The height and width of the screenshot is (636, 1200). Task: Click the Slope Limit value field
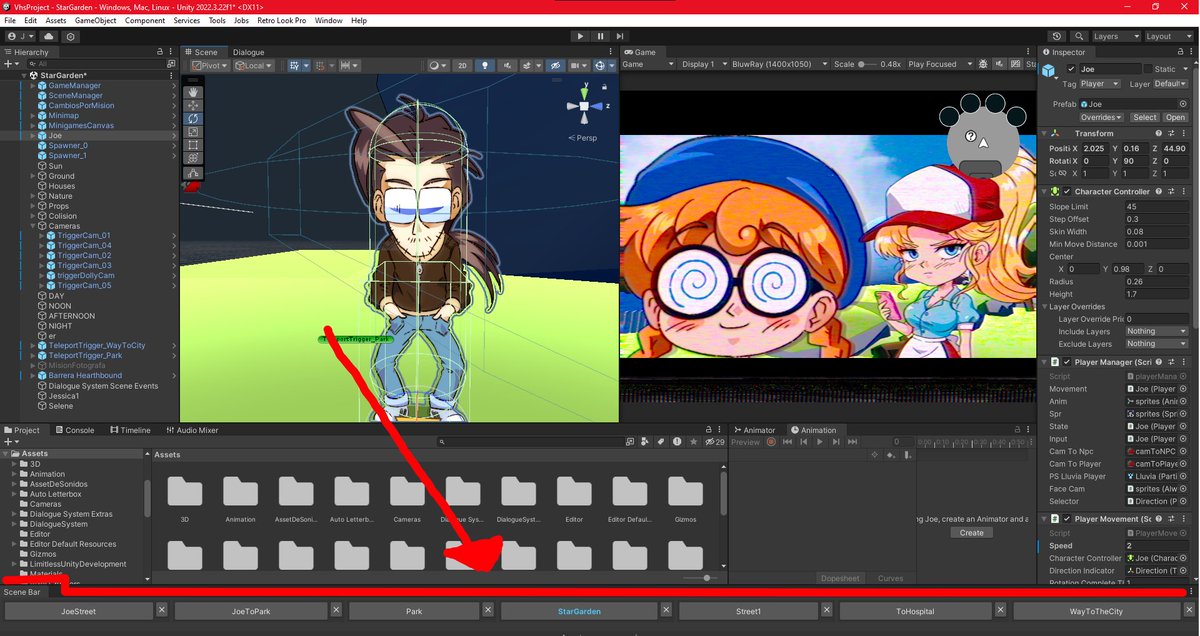1156,207
